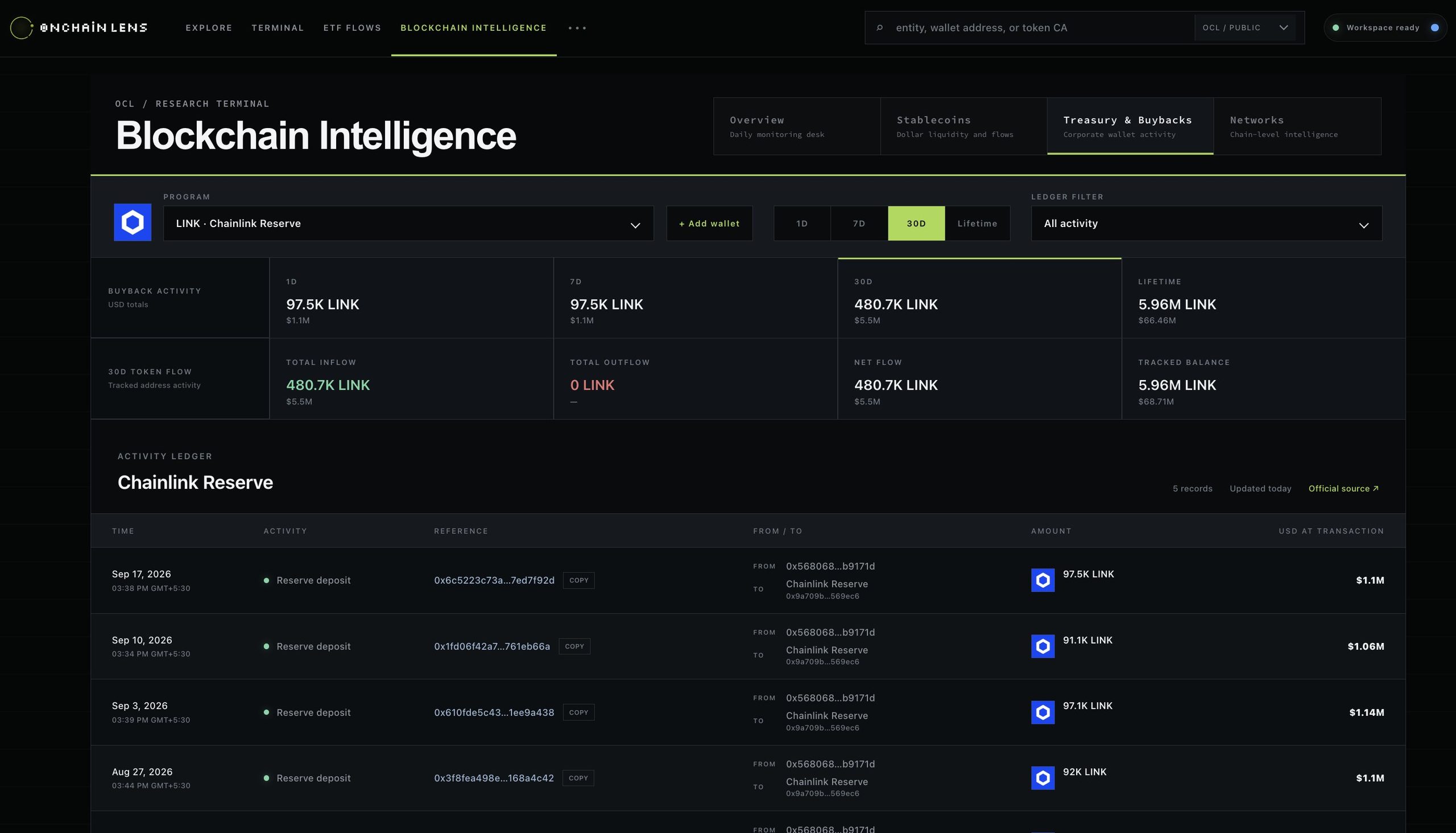Viewport: 1456px width, 833px height.
Task: Click USD value $1.14M
Action: (x=1367, y=712)
